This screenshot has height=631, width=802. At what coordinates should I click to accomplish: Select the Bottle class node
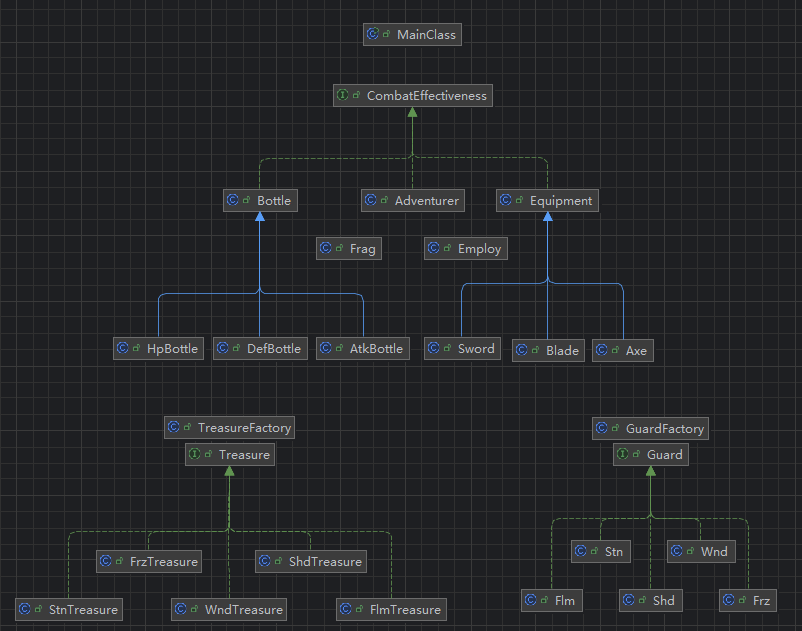tap(261, 200)
